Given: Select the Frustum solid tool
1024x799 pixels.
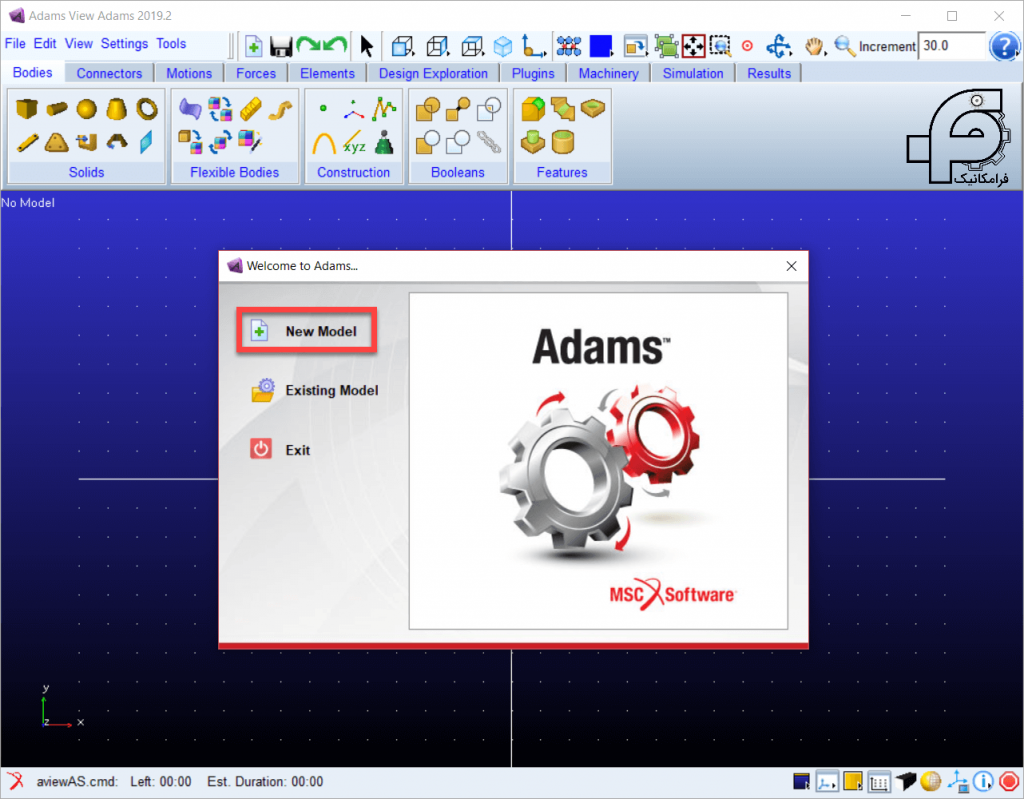Looking at the screenshot, I should (x=117, y=108).
